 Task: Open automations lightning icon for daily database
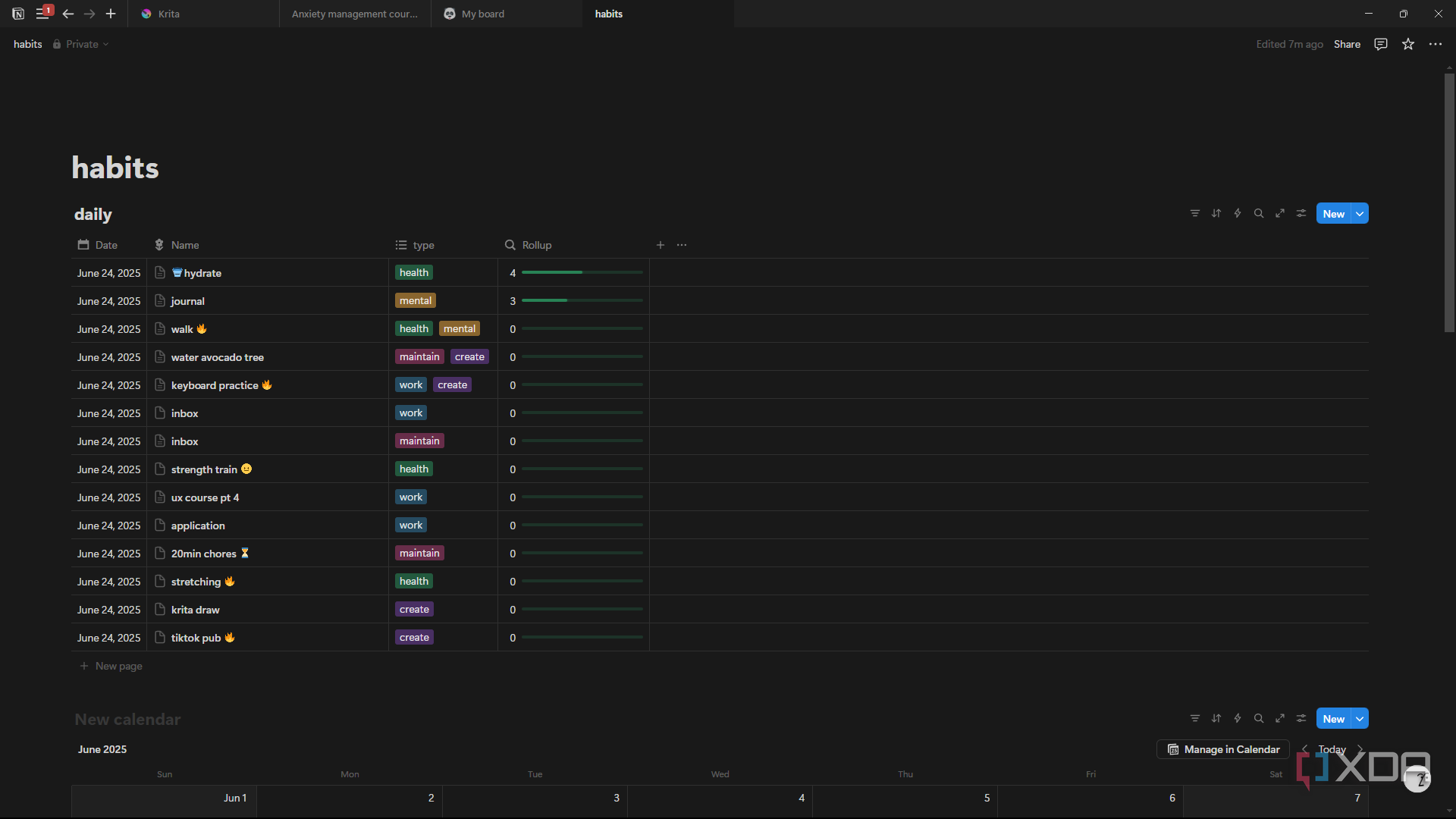point(1238,213)
